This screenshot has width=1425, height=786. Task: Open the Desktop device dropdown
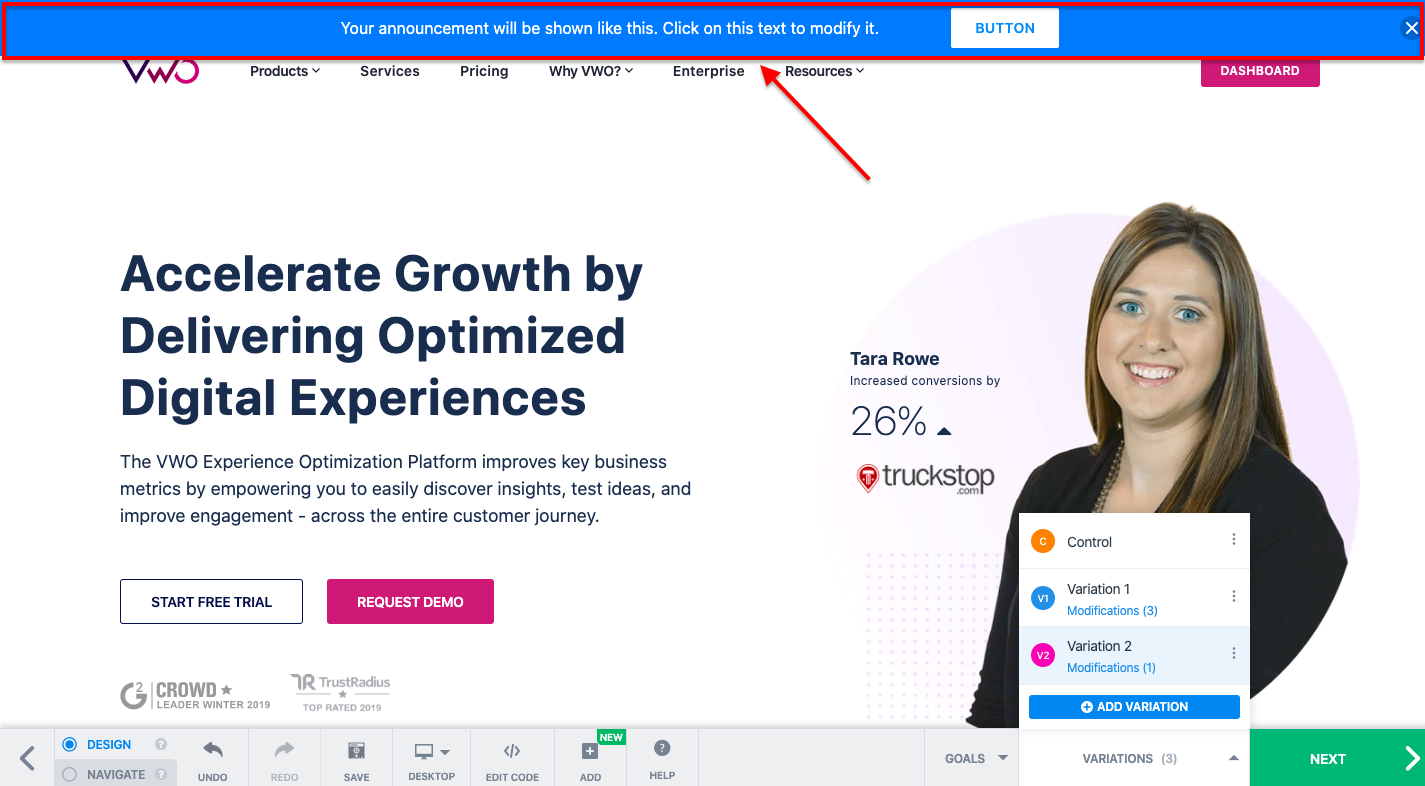[431, 758]
